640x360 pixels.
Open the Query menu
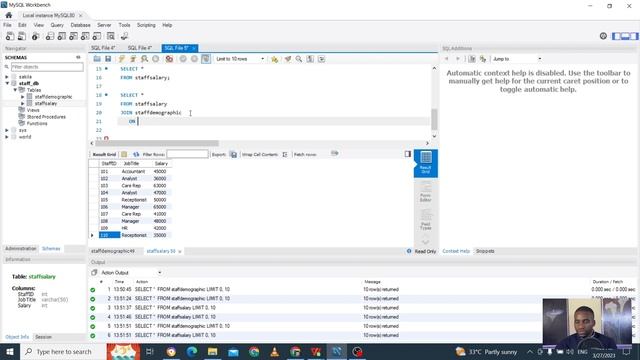point(57,25)
